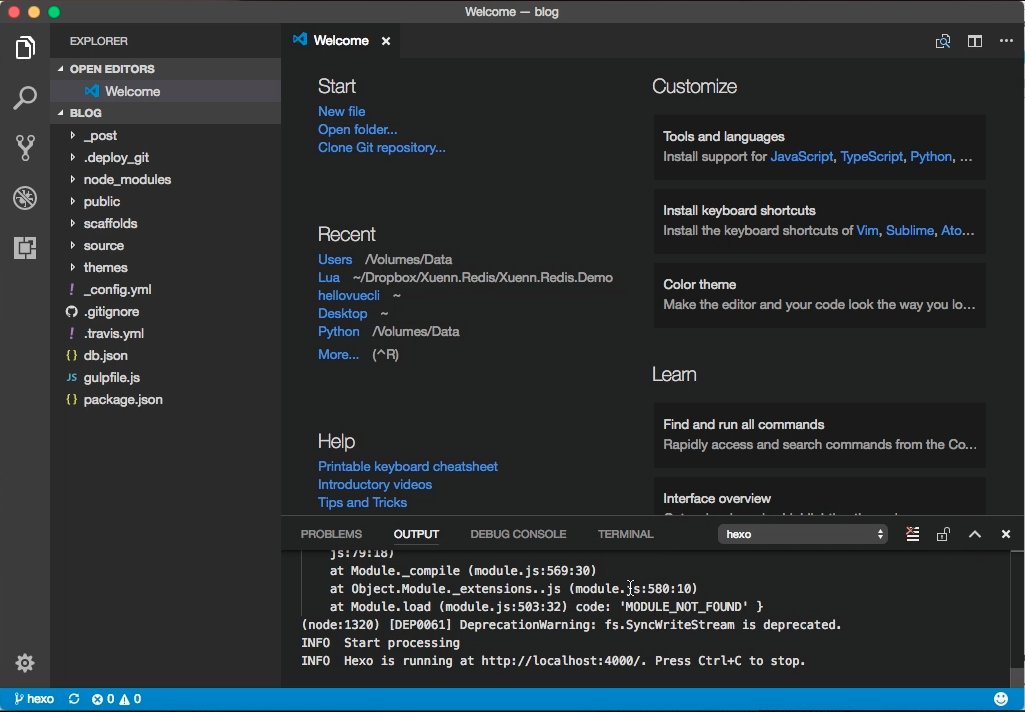Clear the output with the clear icon

tap(913, 534)
